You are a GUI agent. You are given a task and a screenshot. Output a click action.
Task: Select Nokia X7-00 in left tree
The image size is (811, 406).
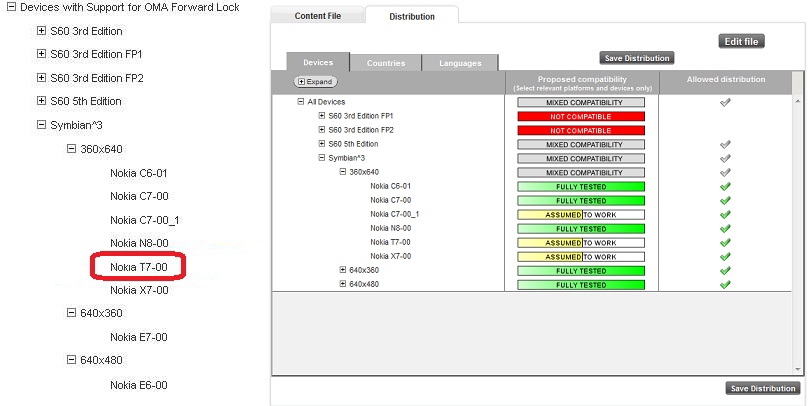(139, 290)
